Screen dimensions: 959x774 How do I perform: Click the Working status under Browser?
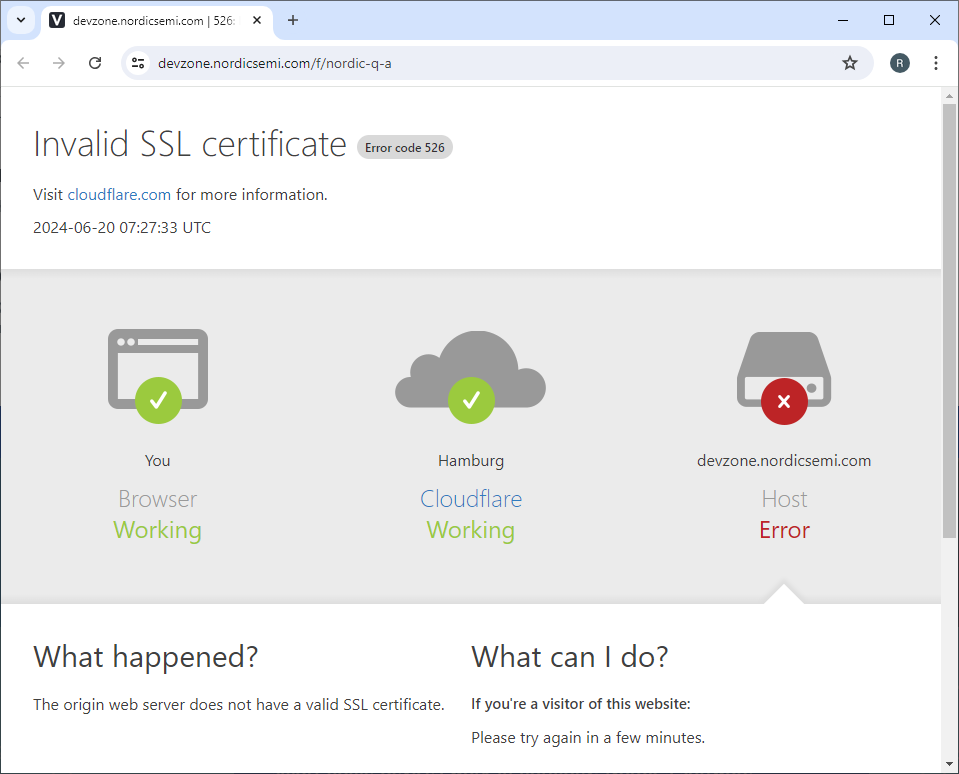[x=158, y=530]
